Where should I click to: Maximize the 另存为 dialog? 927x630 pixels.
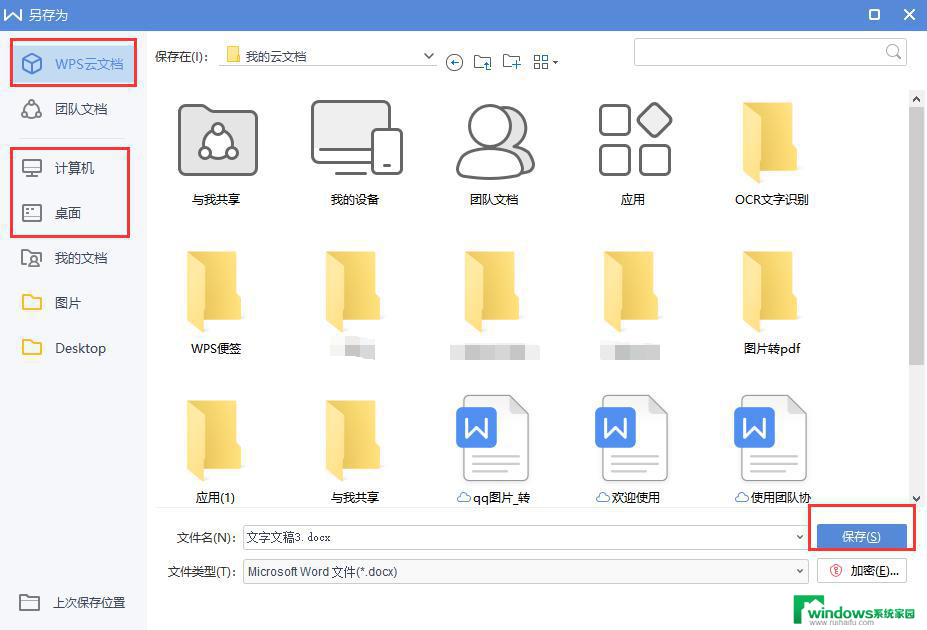click(874, 15)
